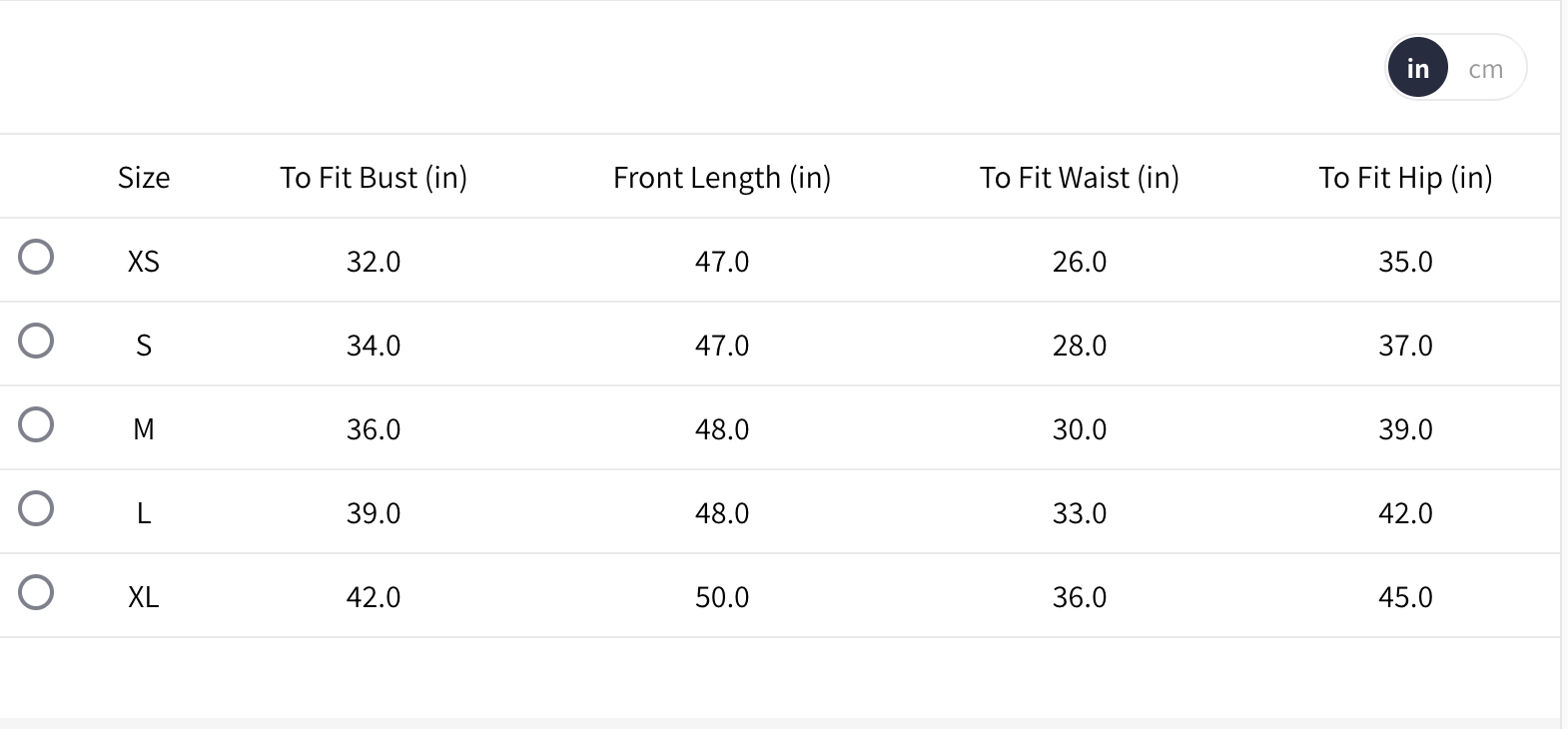1568x729 pixels.
Task: Switch measurement units to cm
Action: 1485,69
